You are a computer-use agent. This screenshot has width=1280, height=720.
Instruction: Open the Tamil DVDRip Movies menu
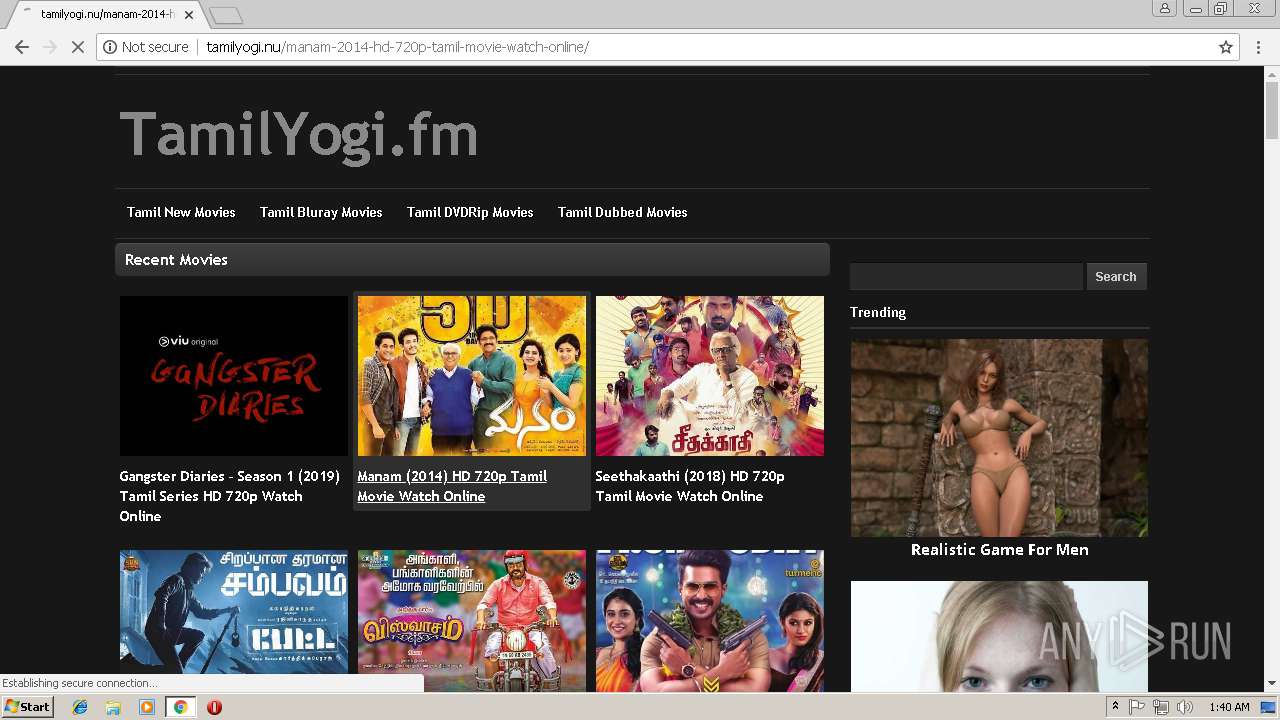pos(470,212)
